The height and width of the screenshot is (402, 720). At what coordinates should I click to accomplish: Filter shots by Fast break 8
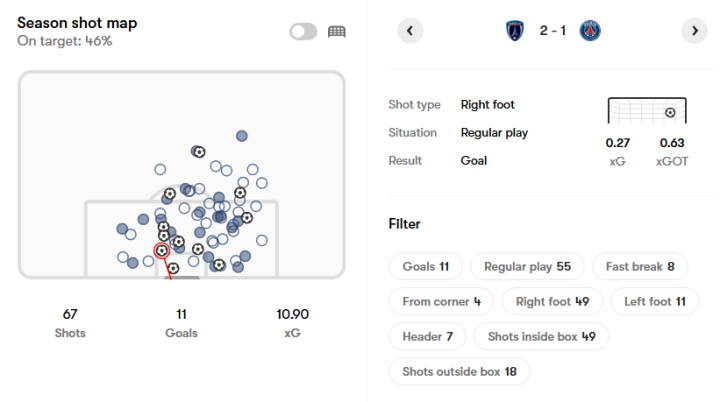pyautogui.click(x=640, y=266)
